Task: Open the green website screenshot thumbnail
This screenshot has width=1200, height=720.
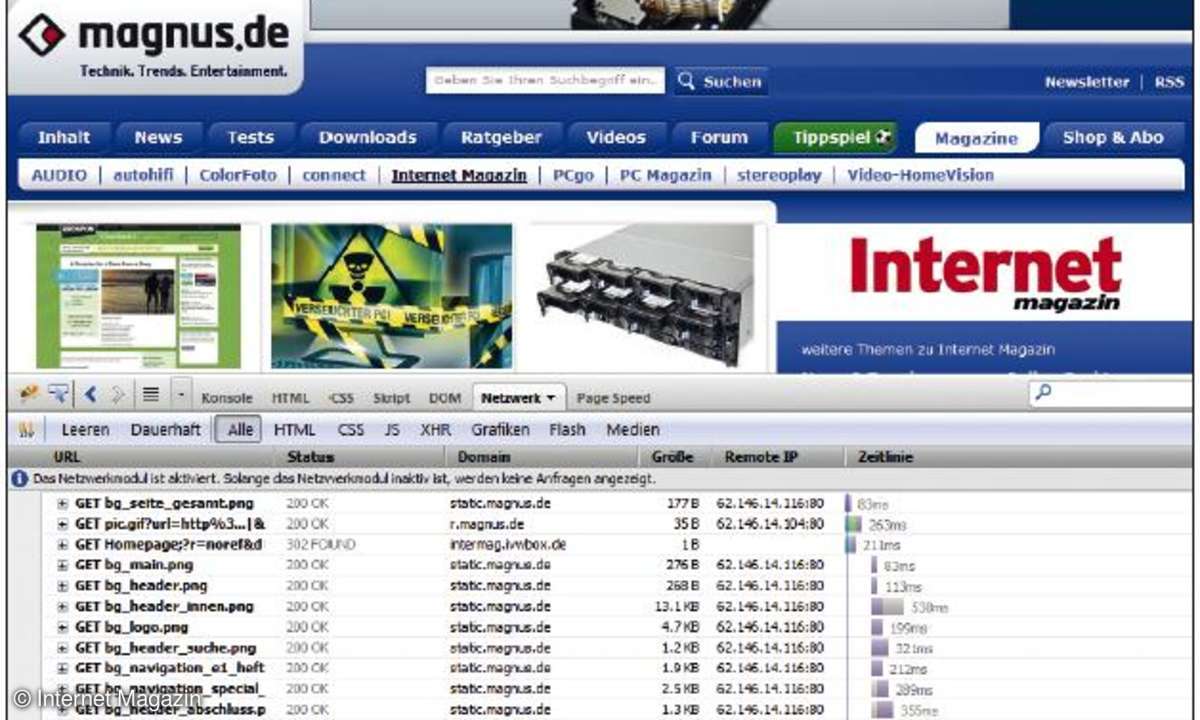Action: tap(138, 296)
